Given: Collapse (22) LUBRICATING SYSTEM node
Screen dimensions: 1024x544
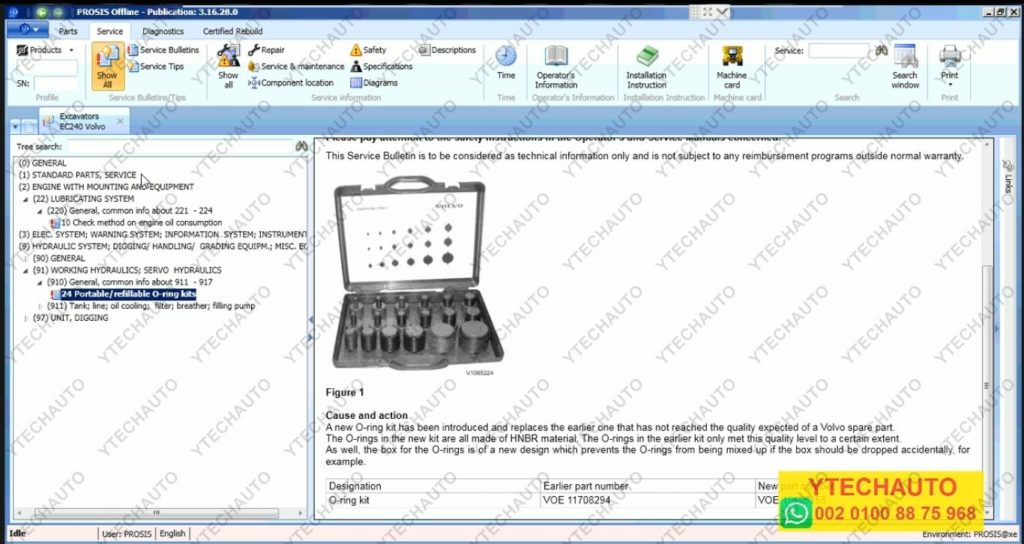Looking at the screenshot, I should pos(26,199).
